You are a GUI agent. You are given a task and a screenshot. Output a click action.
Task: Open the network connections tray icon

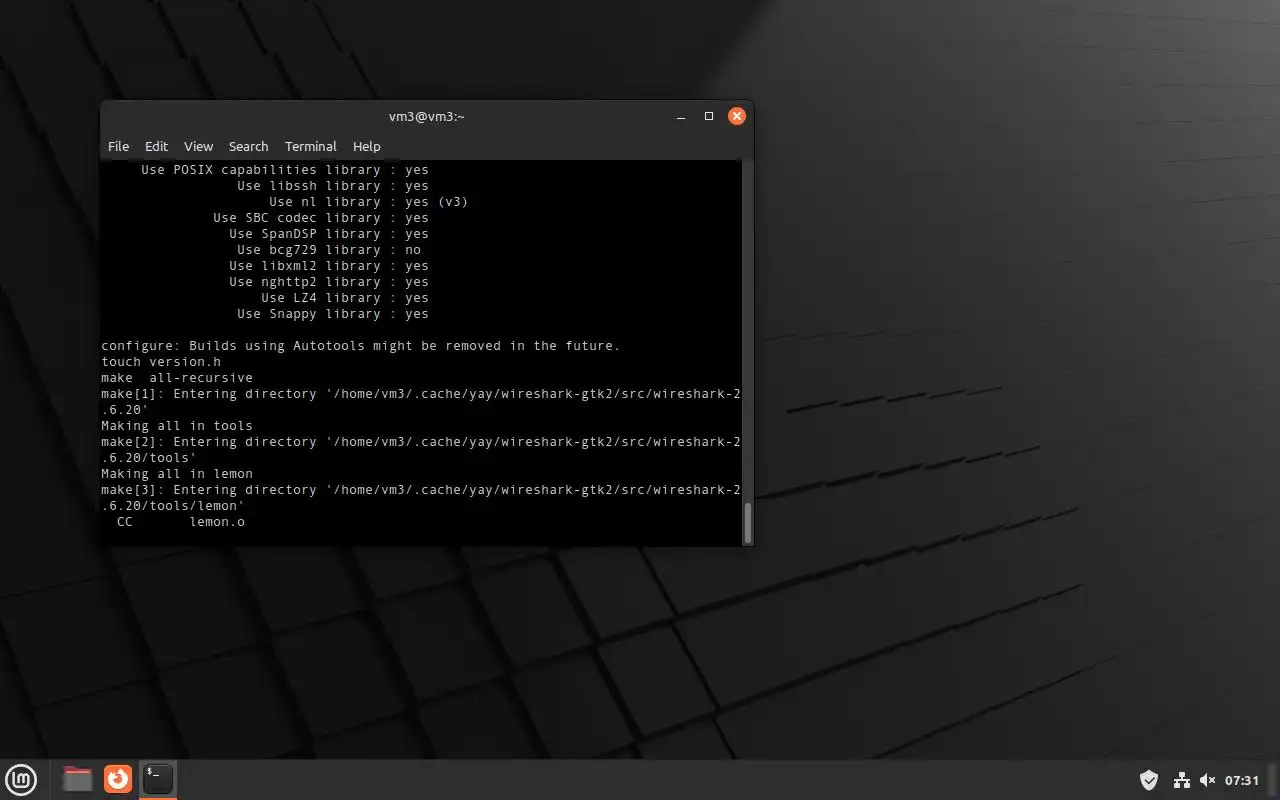(x=1181, y=780)
